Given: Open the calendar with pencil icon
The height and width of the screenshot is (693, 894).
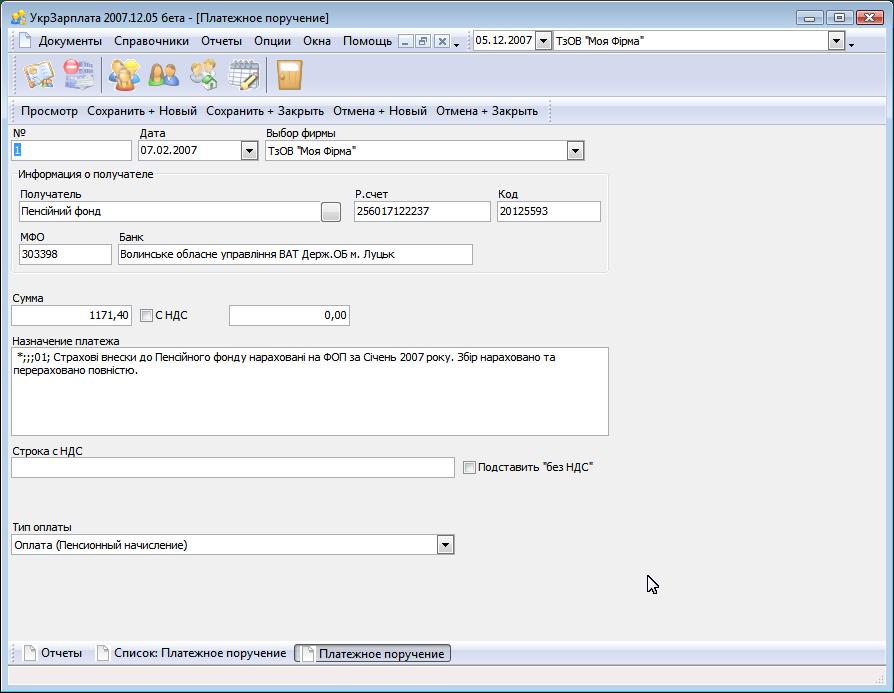Looking at the screenshot, I should [x=243, y=75].
